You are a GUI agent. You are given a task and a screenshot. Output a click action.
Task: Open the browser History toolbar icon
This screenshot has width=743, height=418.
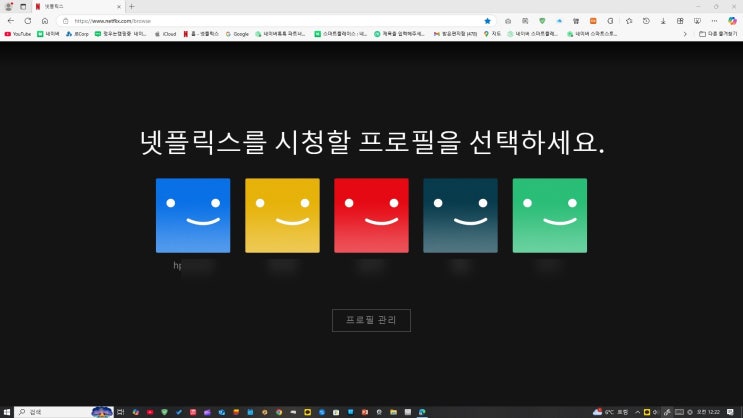[646, 21]
